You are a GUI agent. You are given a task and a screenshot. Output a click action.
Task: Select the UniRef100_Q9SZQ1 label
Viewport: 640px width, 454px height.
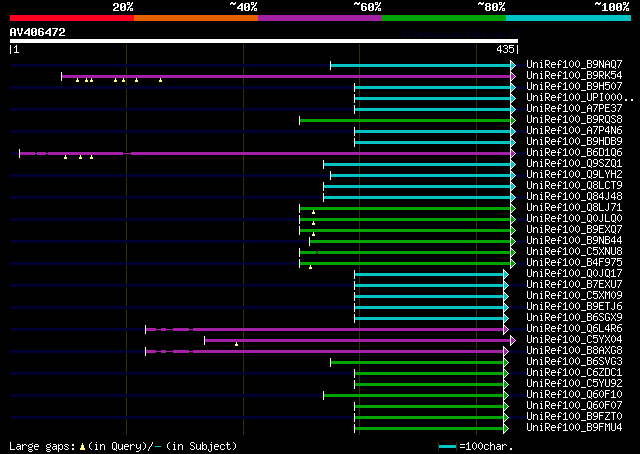click(574, 164)
